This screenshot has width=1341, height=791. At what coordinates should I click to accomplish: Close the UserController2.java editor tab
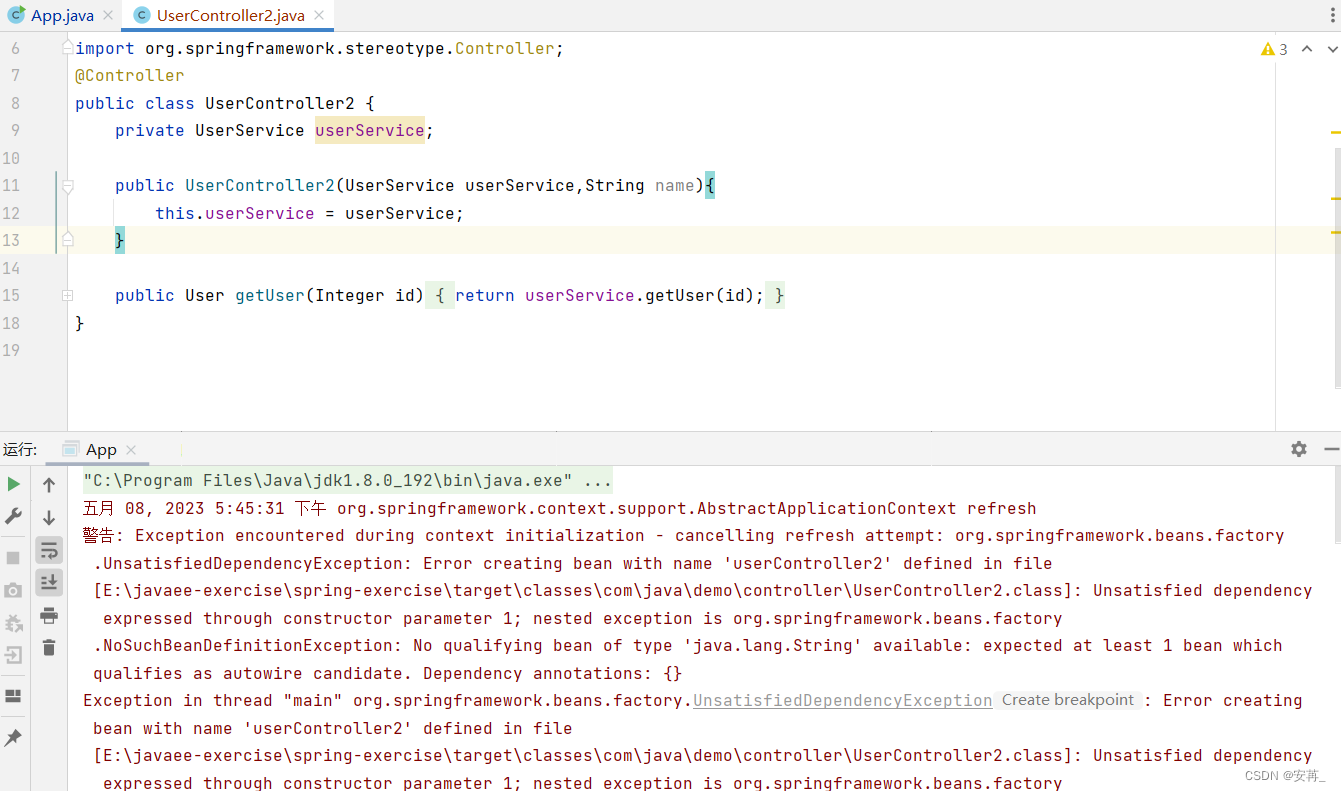tap(320, 16)
